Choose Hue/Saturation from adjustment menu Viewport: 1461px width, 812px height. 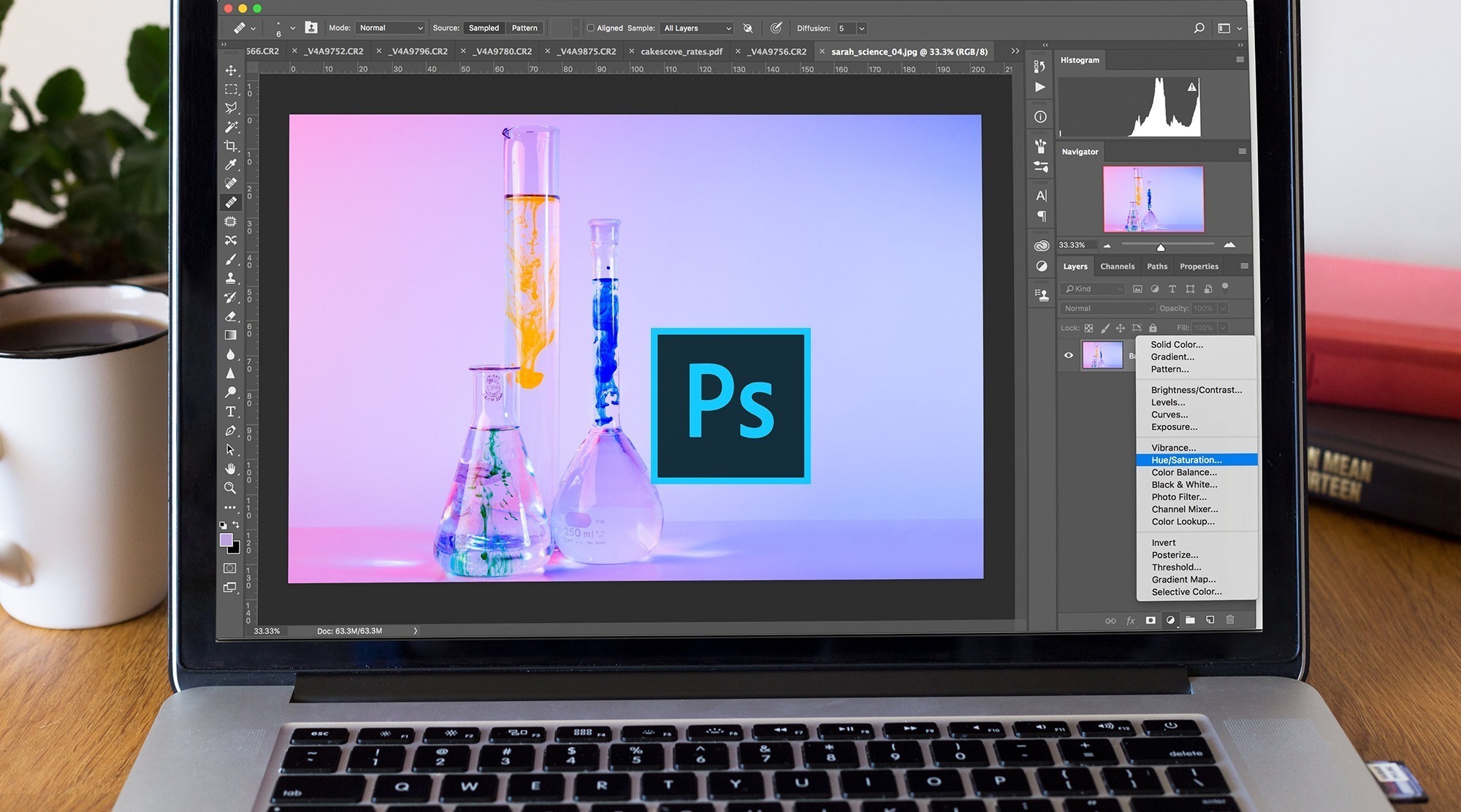(x=1186, y=460)
